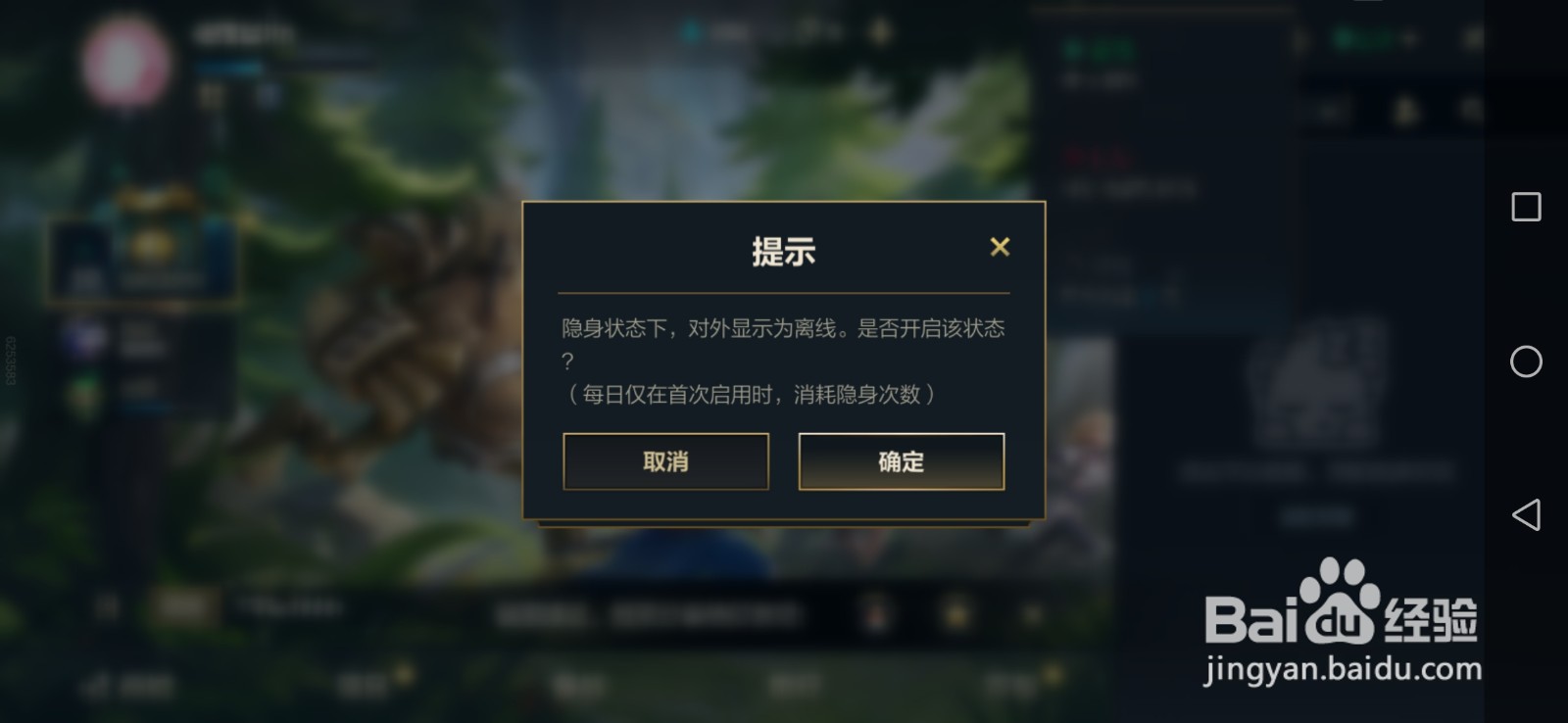Tap the Android back triangle icon
The image size is (1568, 723).
(x=1526, y=514)
